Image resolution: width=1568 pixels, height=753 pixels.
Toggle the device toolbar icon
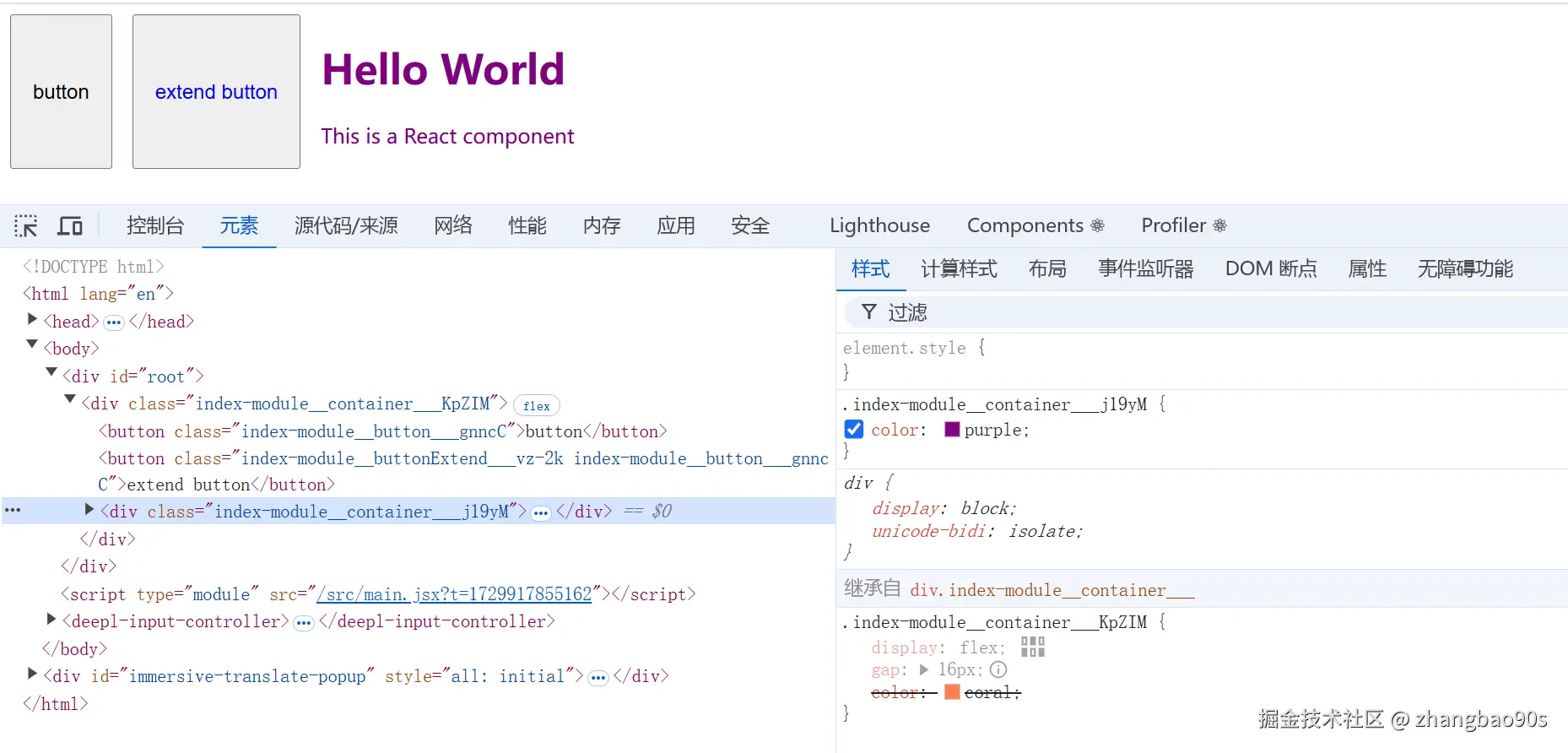click(70, 226)
